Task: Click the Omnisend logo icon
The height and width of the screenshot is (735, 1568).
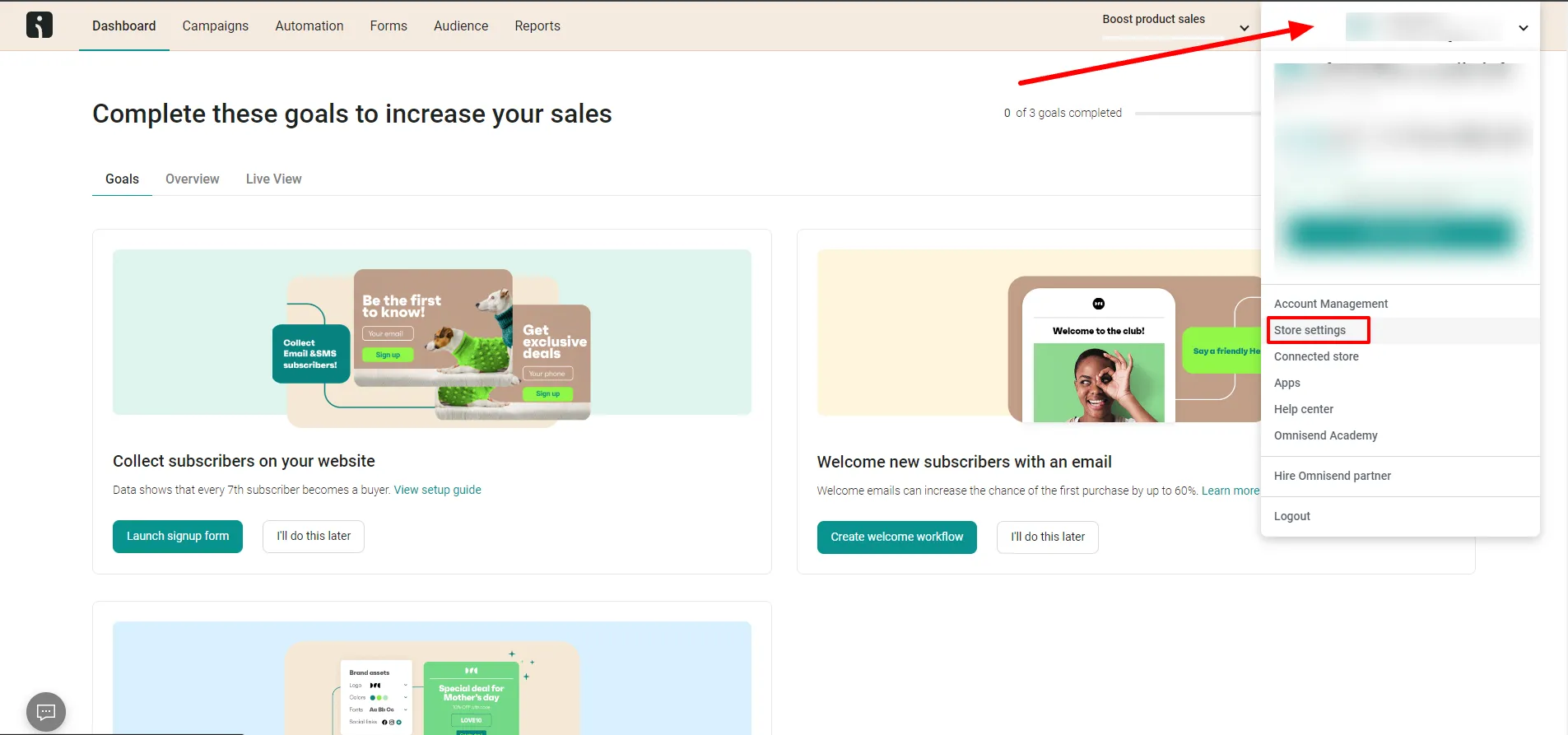Action: (x=40, y=26)
